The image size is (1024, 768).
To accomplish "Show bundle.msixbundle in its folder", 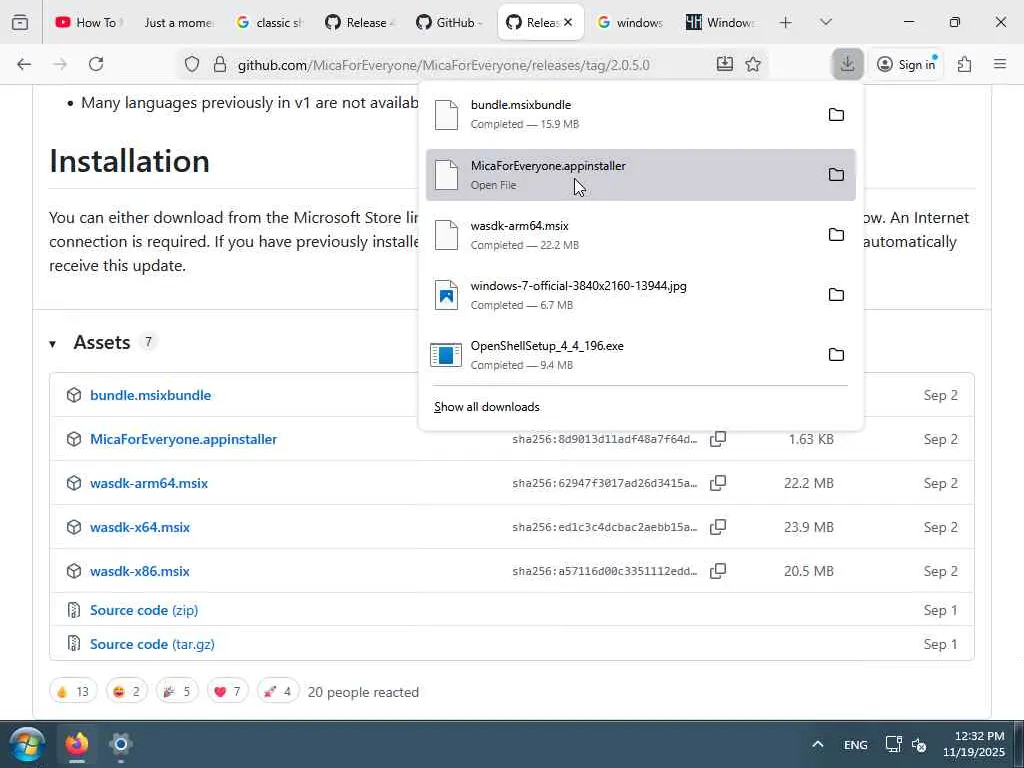I will click(836, 115).
